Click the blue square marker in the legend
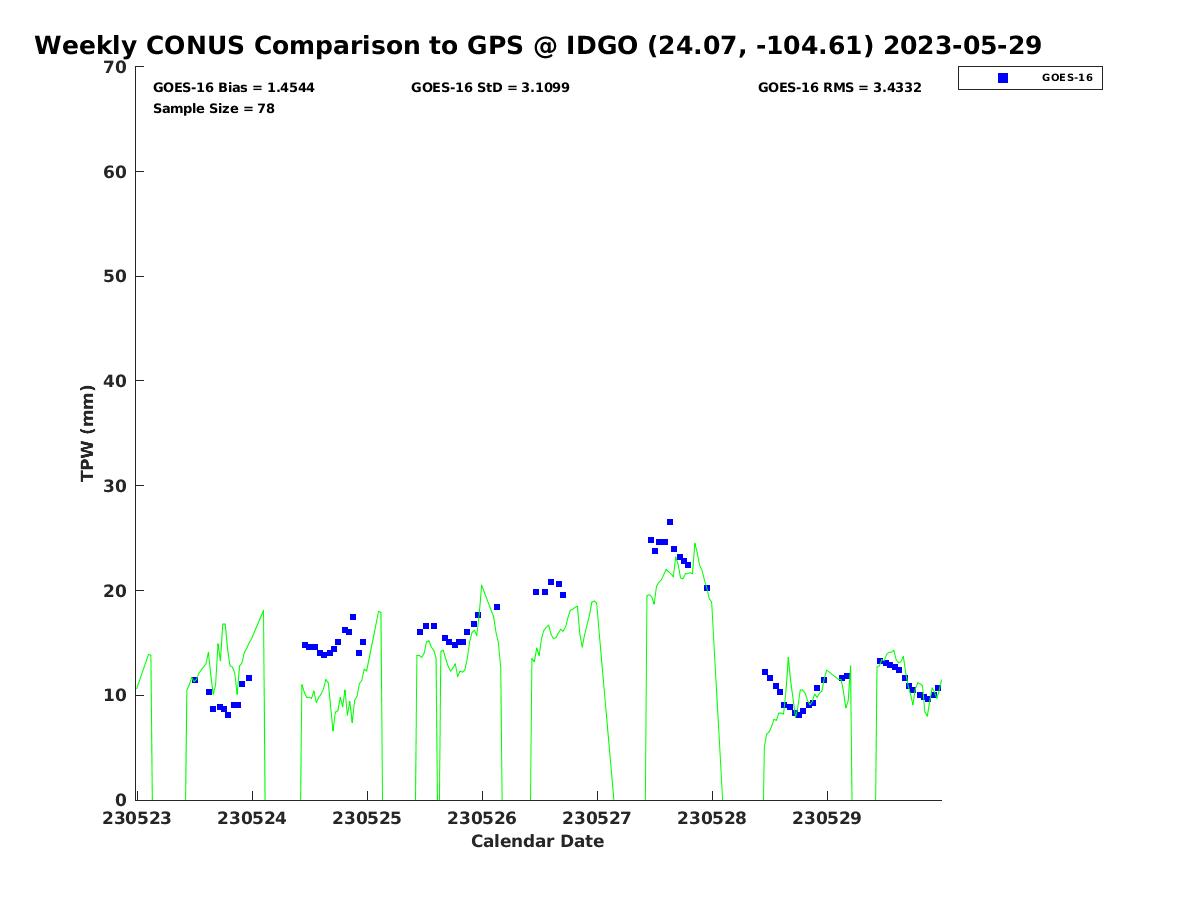The width and height of the screenshot is (1200, 900). [1003, 78]
